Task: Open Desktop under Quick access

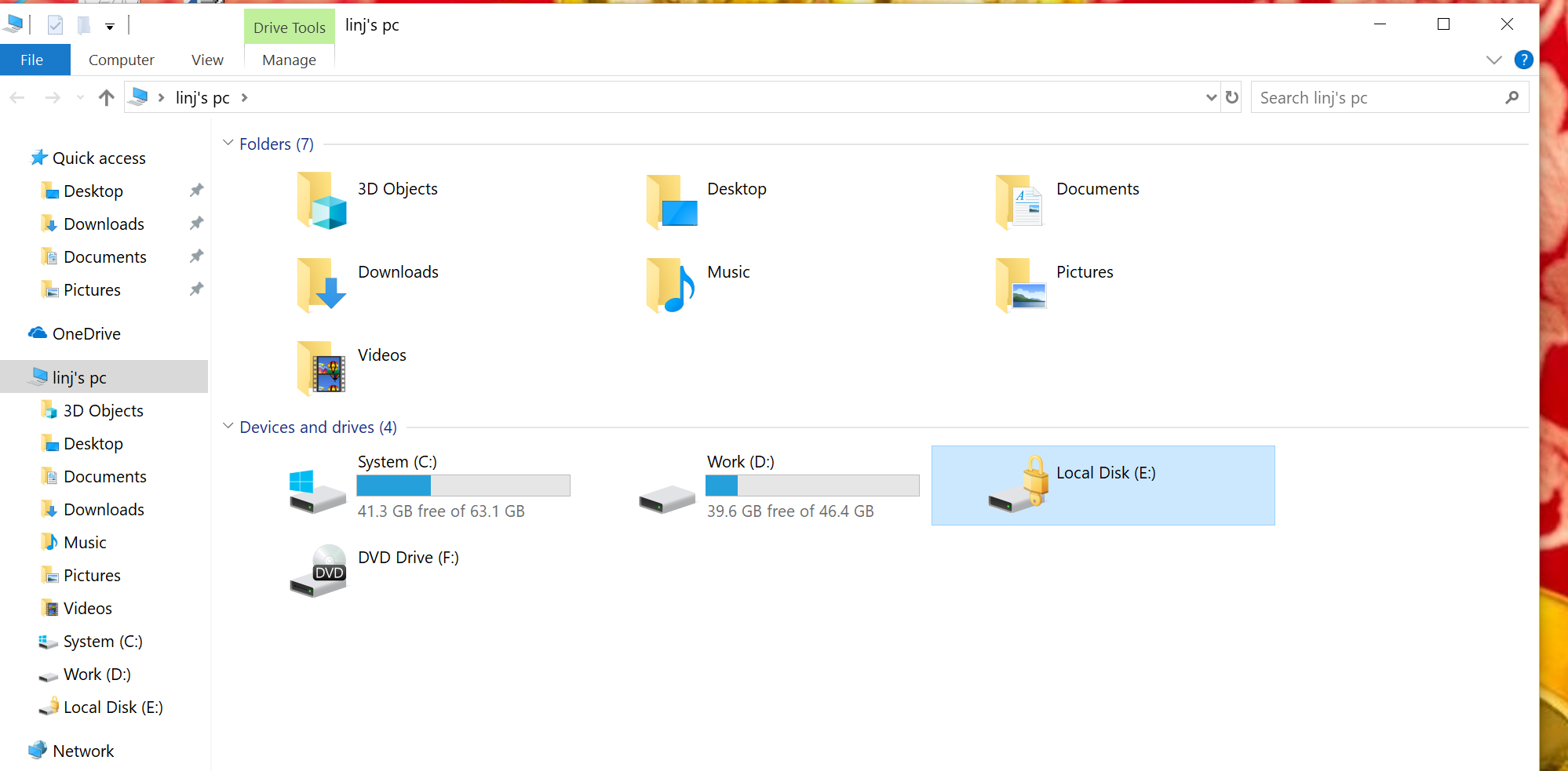Action: [93, 191]
